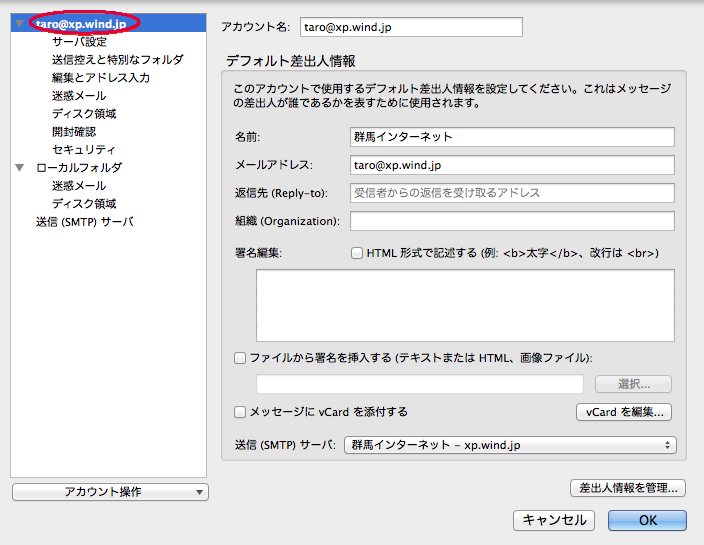Open セキュリティ settings page
704x545 pixels.
[x=84, y=149]
